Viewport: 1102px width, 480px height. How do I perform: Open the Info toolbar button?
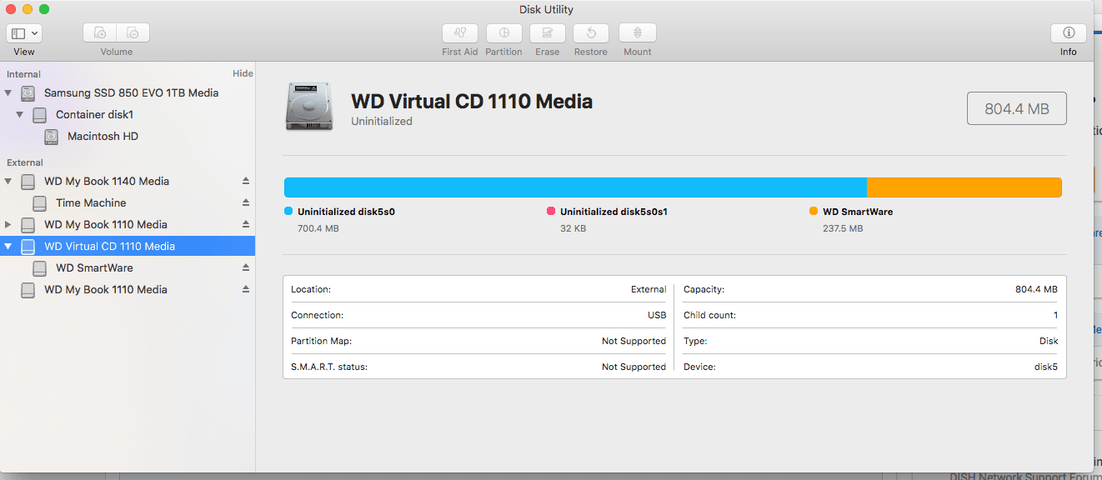click(1068, 33)
